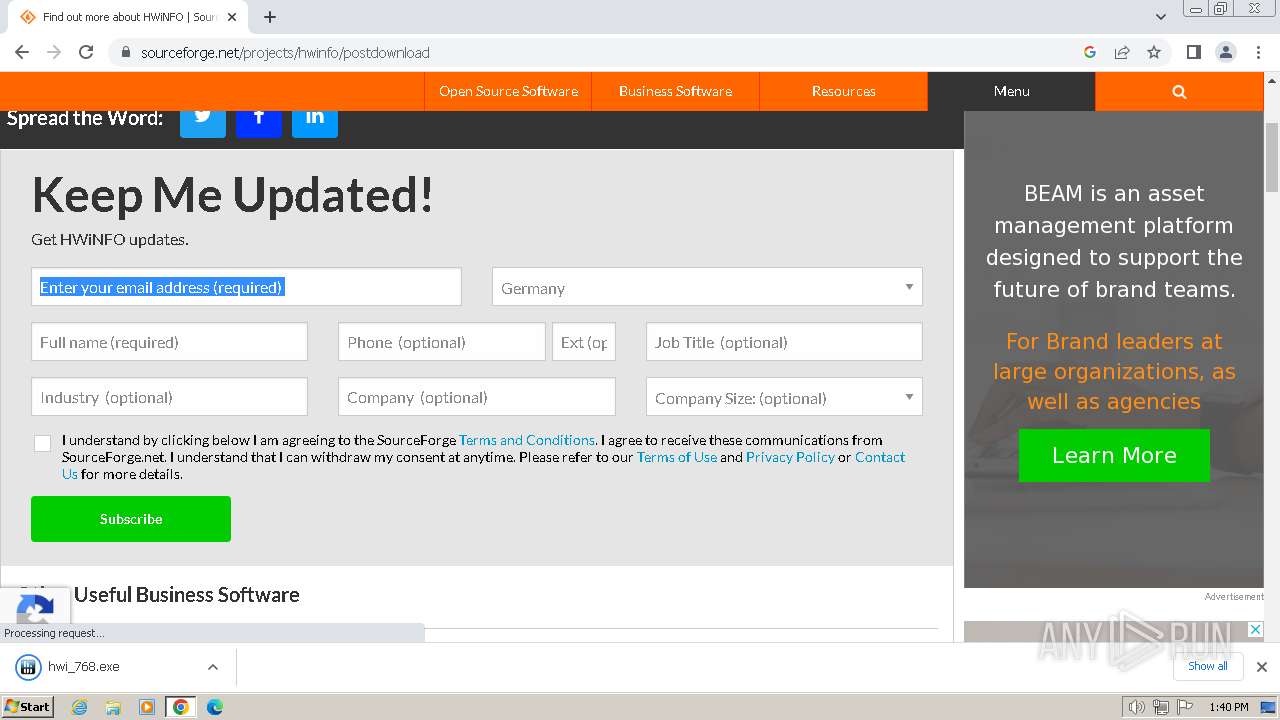Open the site Menu item
The width and height of the screenshot is (1280, 720).
(x=1011, y=91)
